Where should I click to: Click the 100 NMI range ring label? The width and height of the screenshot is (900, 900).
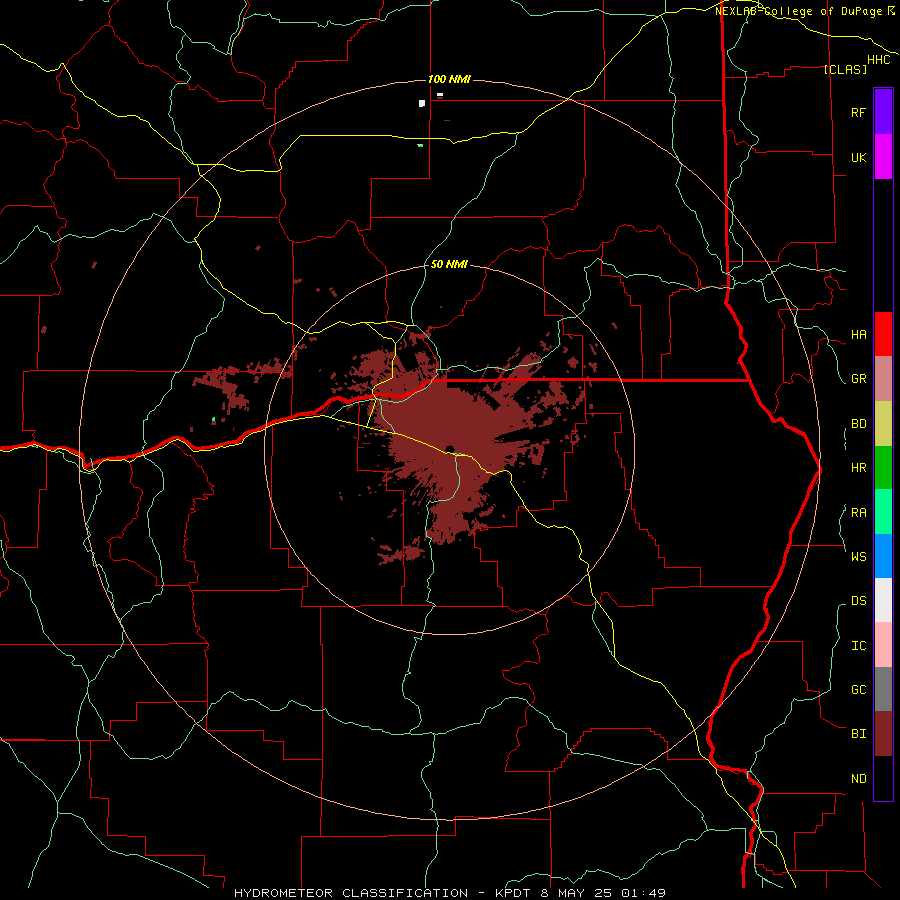[449, 79]
